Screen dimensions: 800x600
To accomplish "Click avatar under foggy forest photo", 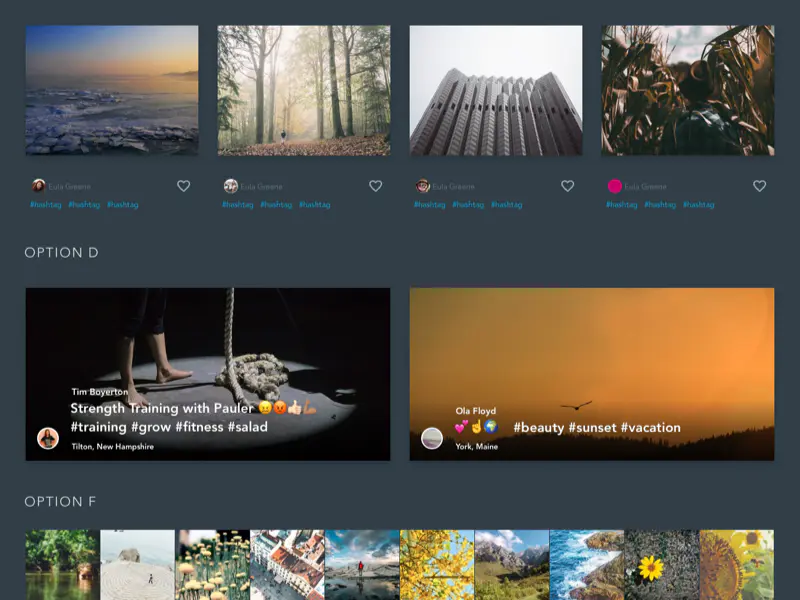I will 231,186.
